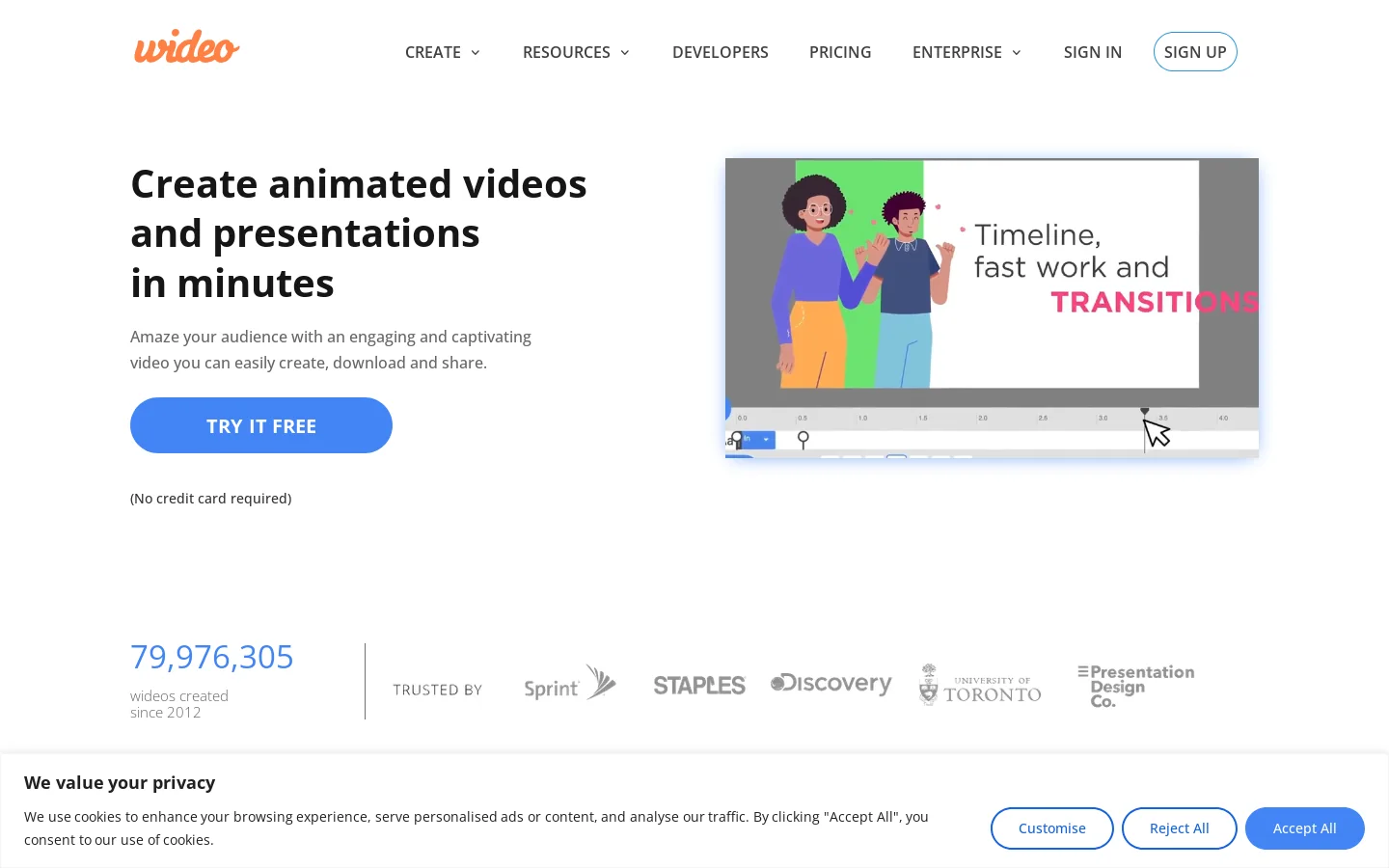Open the PRICING page

tap(840, 52)
